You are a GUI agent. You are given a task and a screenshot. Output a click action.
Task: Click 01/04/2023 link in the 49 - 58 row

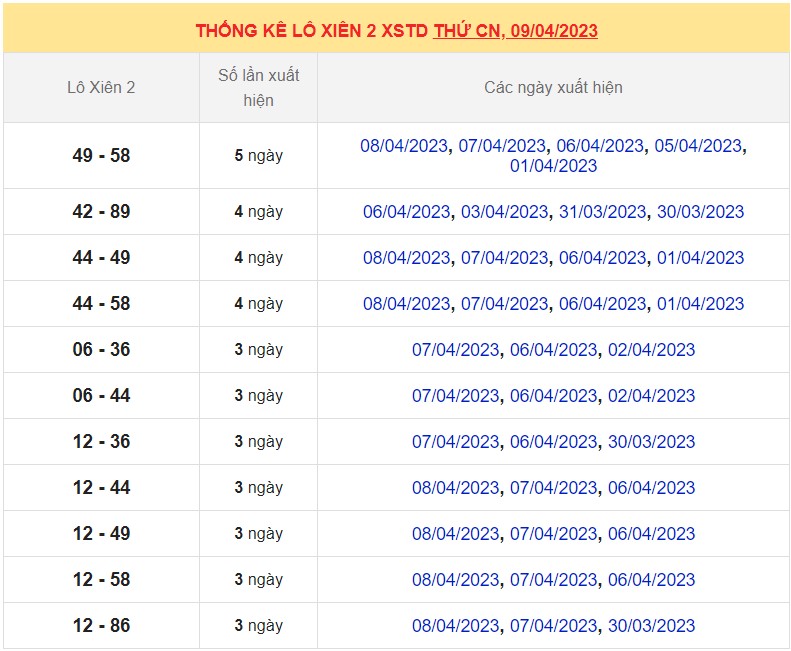[553, 166]
